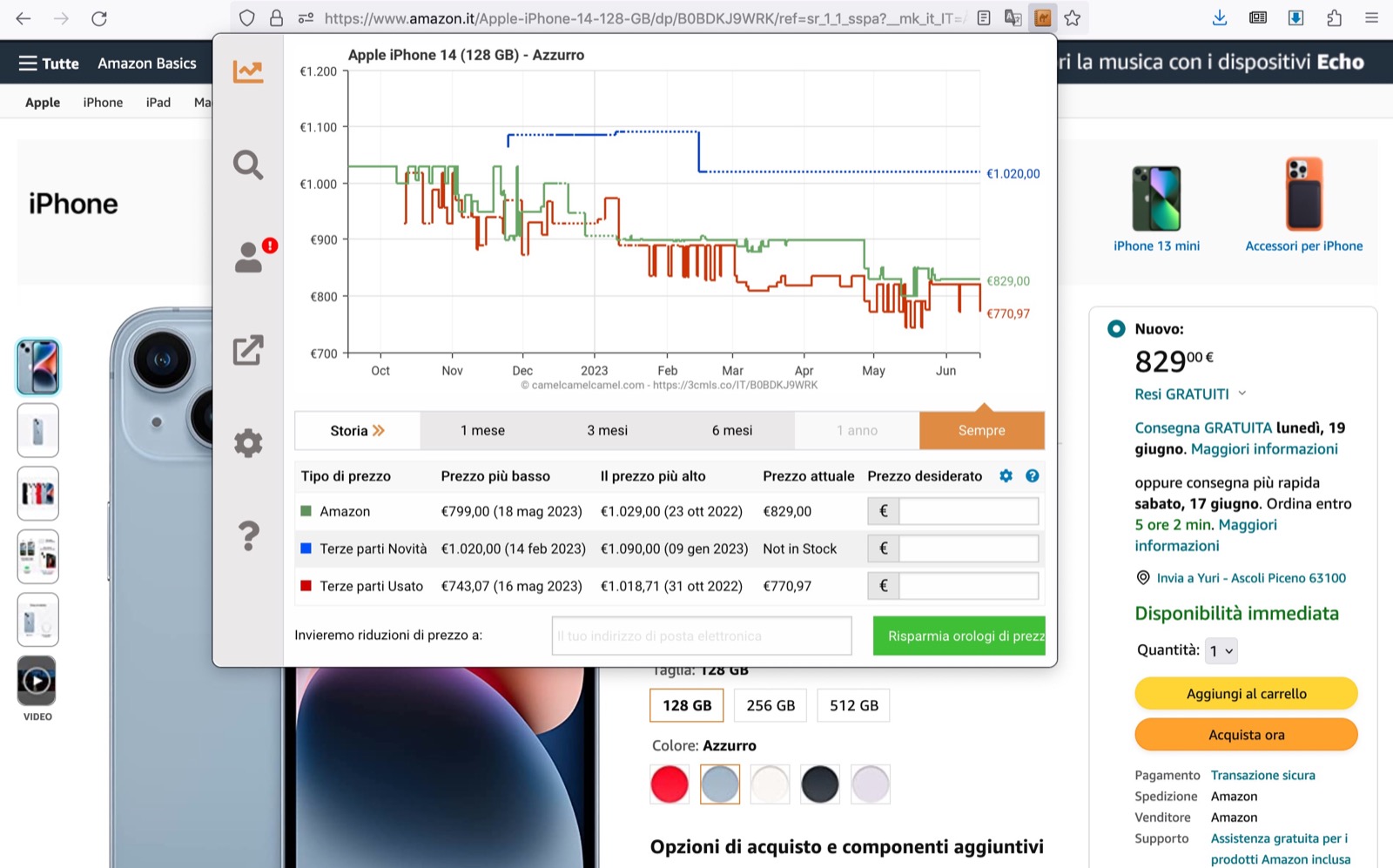Viewport: 1393px width, 868px height.
Task: Open Accessori per iPhone link
Action: click(1304, 246)
